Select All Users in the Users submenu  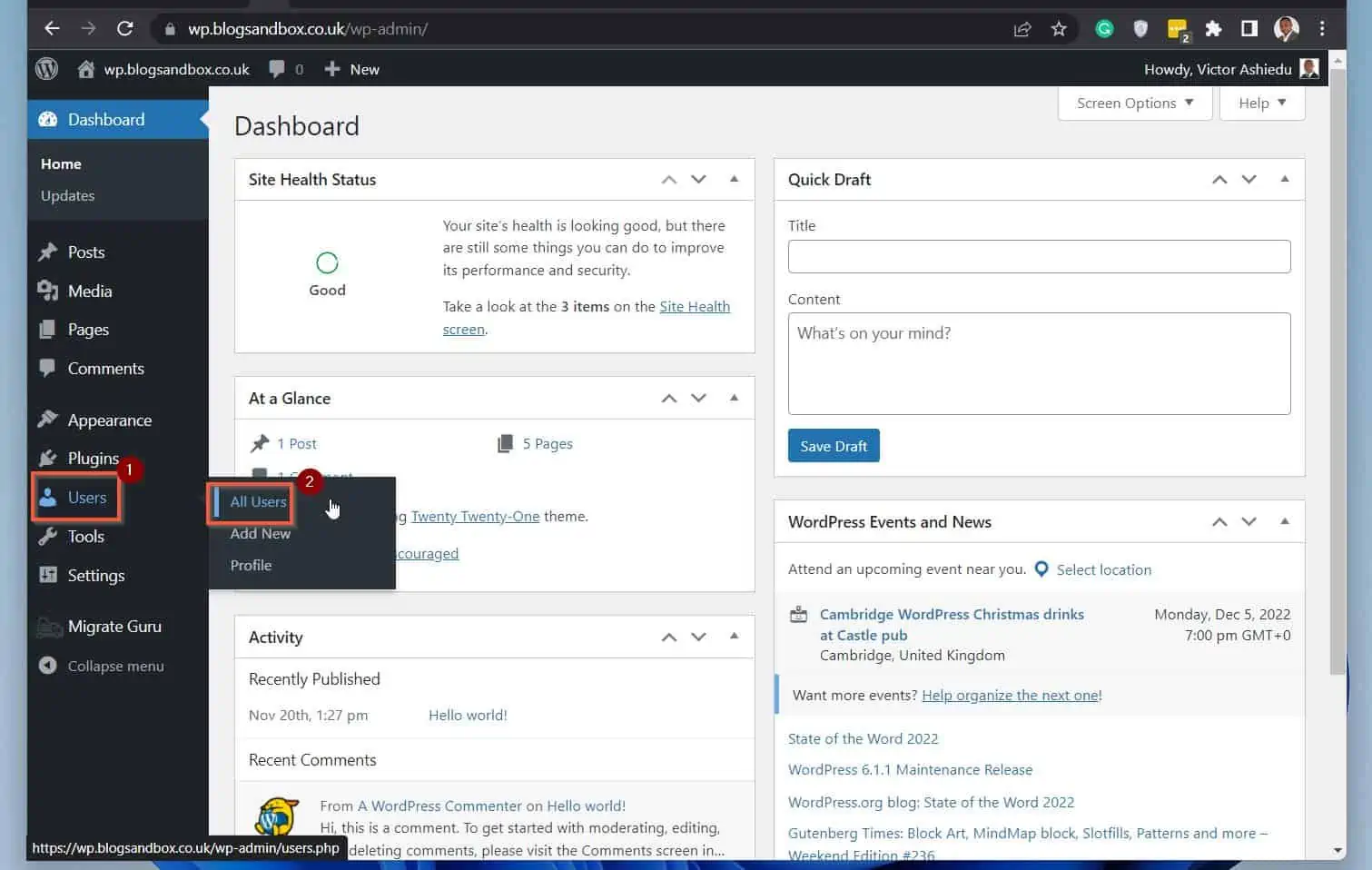258,501
